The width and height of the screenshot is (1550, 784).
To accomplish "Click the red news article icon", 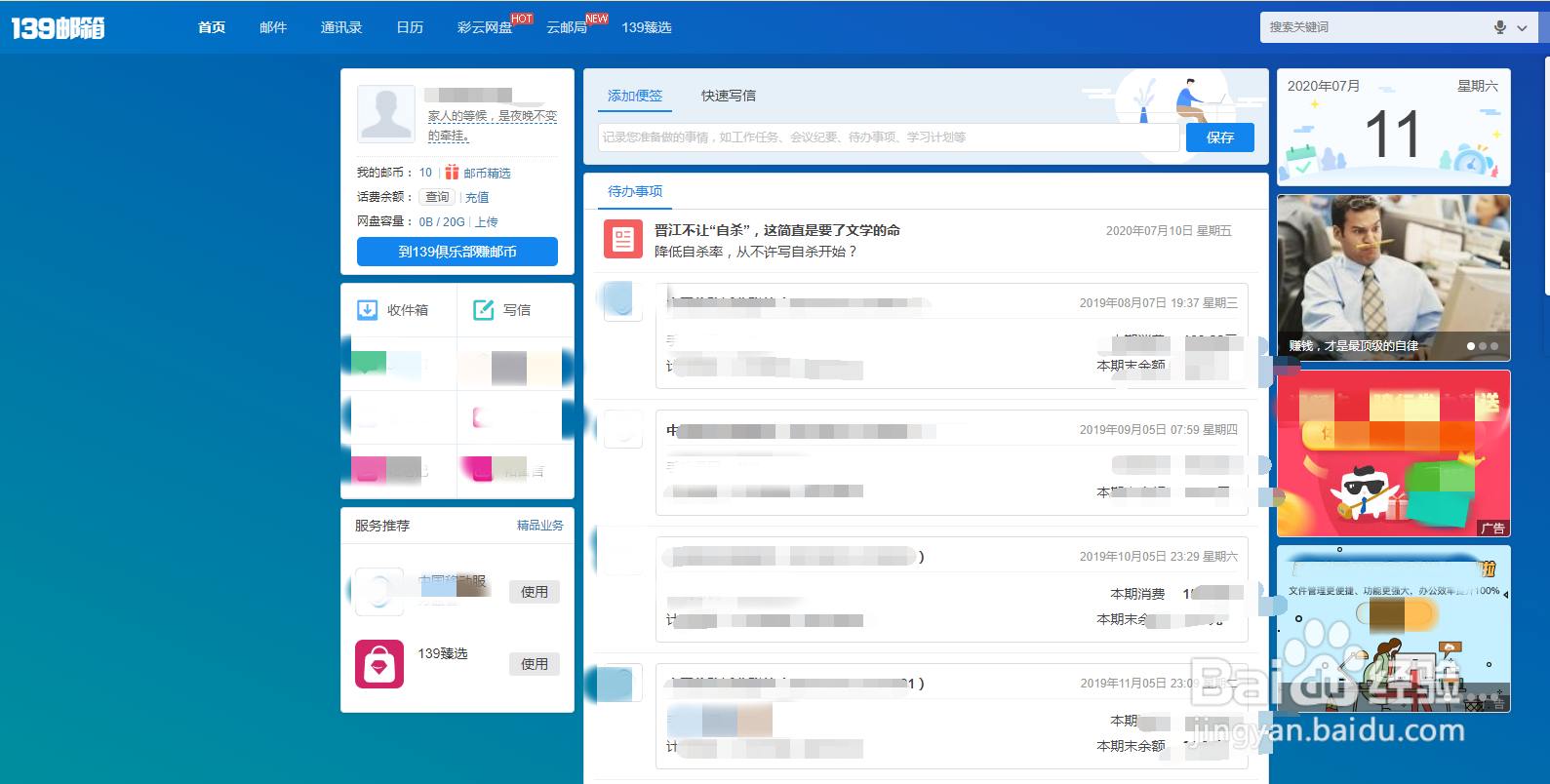I will (623, 239).
